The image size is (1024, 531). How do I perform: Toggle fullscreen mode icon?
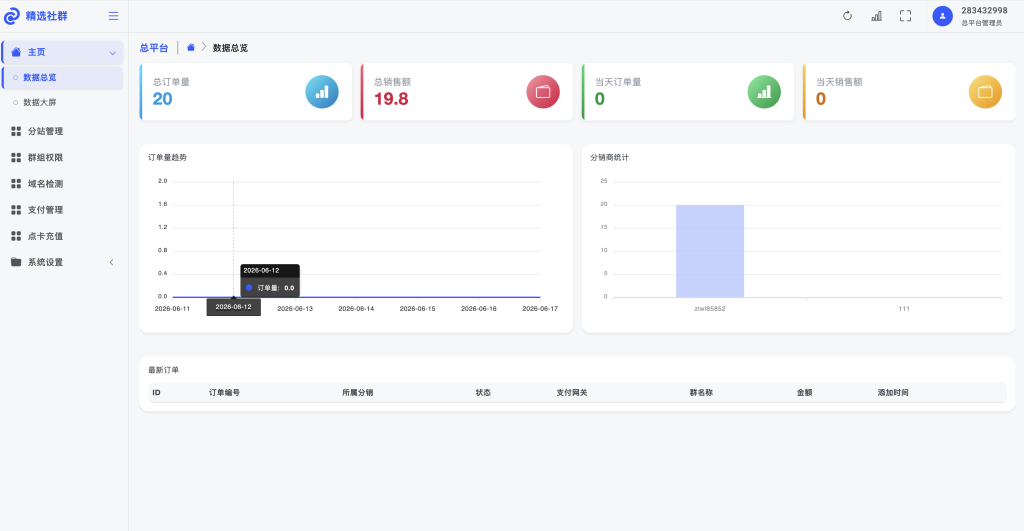point(905,16)
